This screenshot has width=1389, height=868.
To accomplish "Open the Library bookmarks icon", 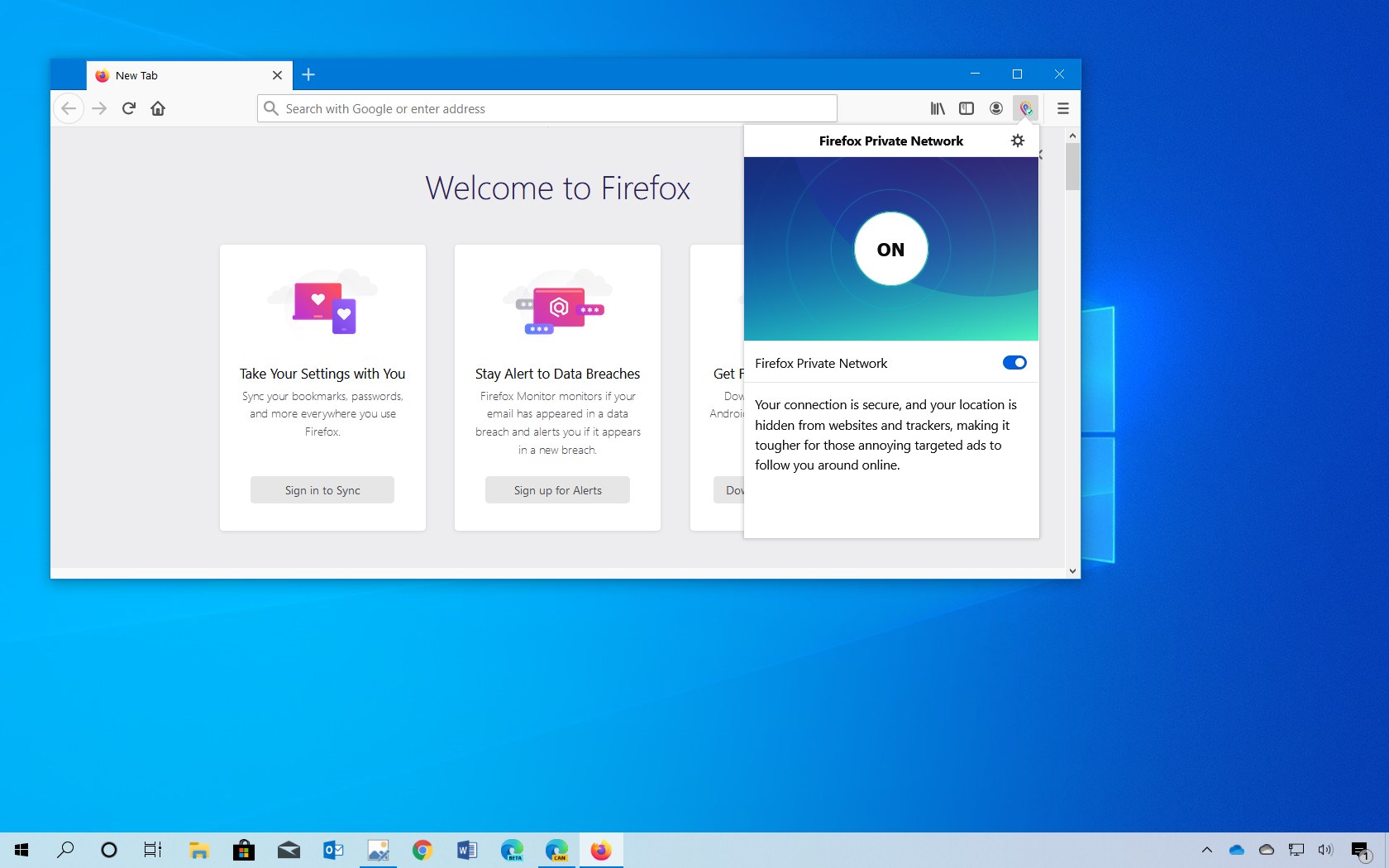I will [x=938, y=108].
